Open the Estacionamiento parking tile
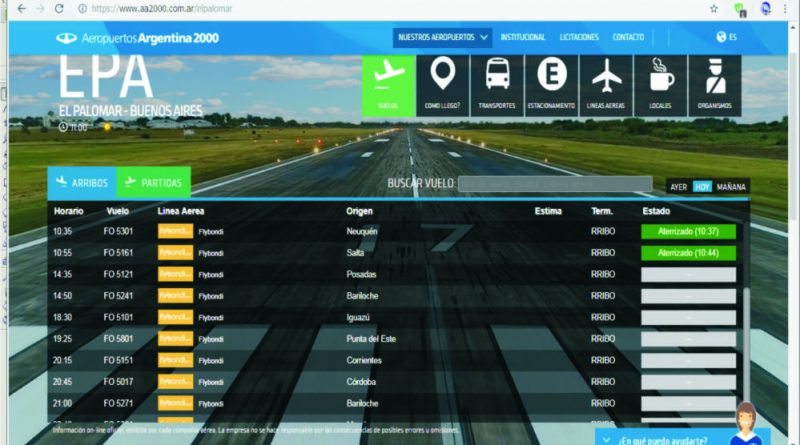The height and width of the screenshot is (445, 800). click(552, 86)
